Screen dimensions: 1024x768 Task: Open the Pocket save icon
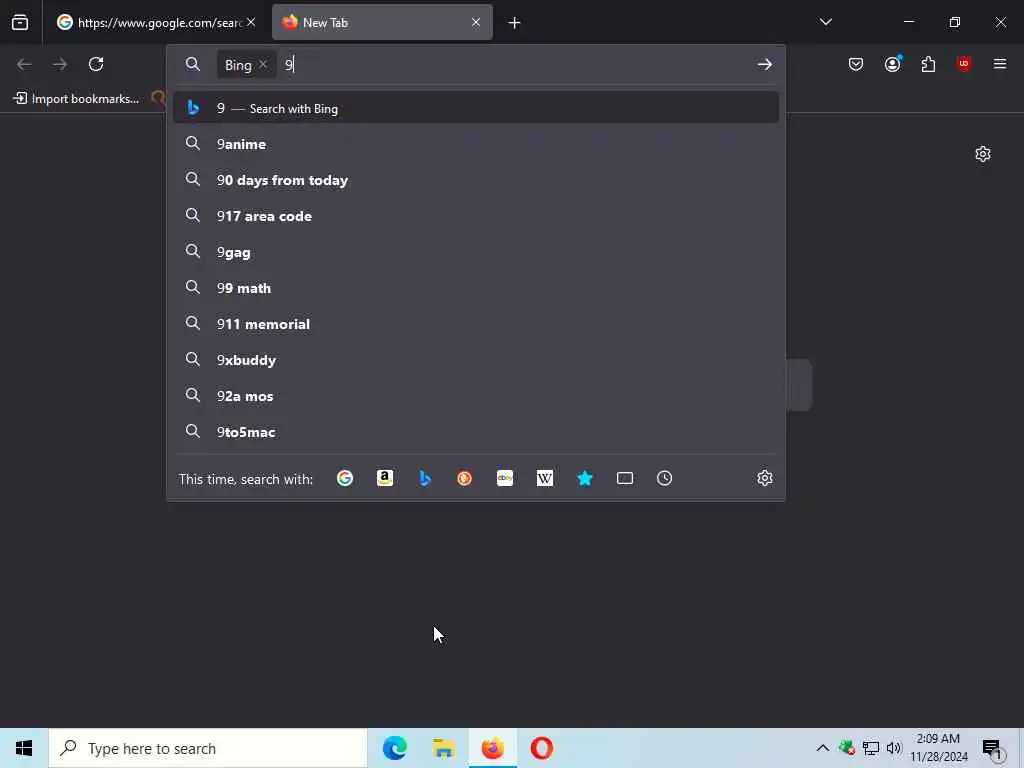click(856, 64)
